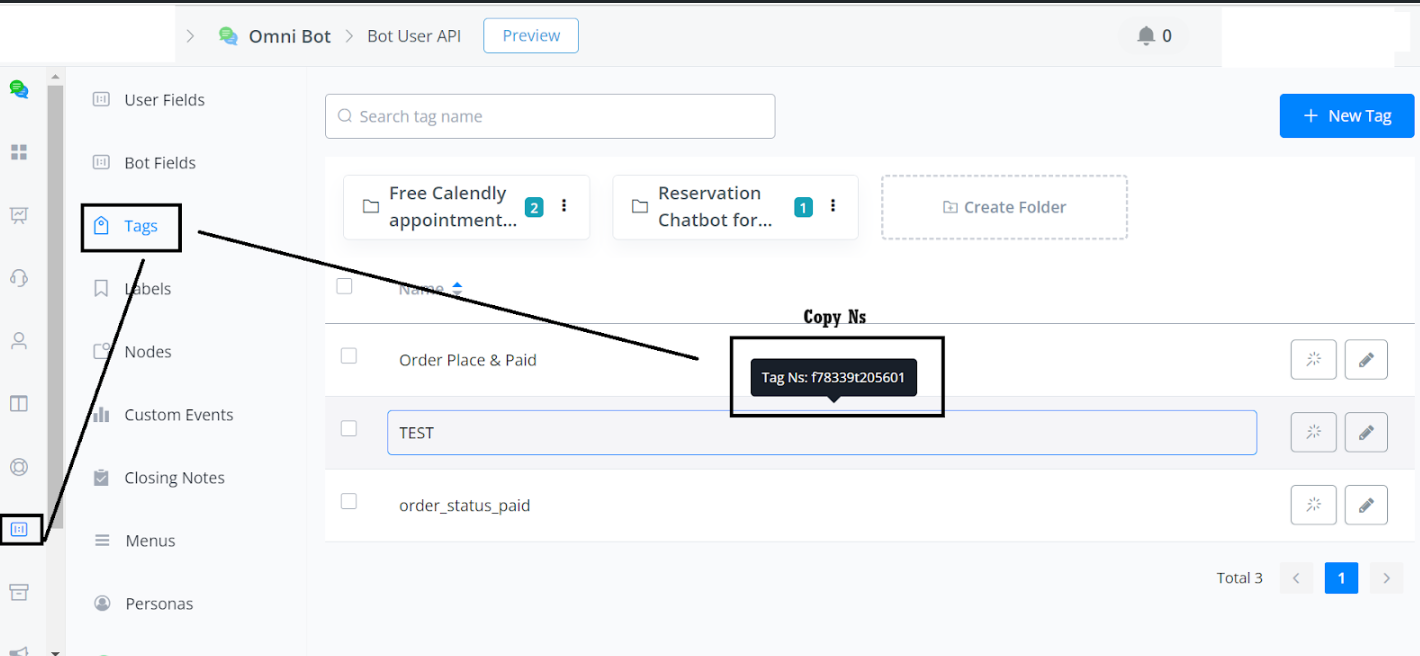Open the contacts person icon in sidebar

pyautogui.click(x=19, y=341)
